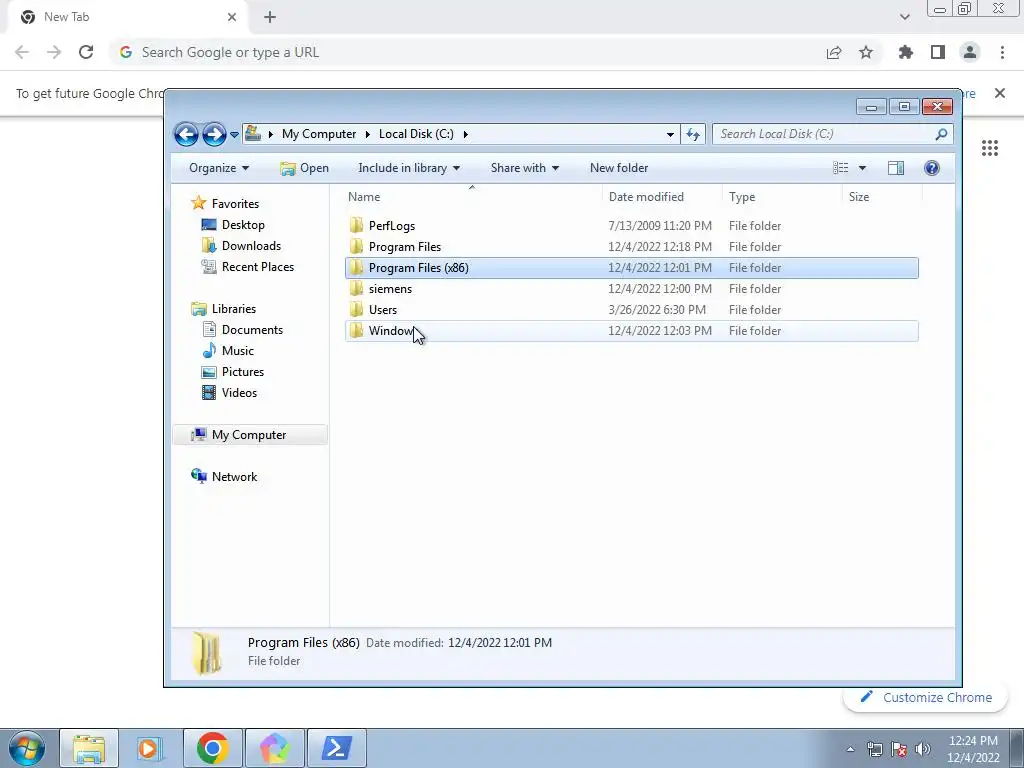Select the PerfLogs folder
Image resolution: width=1024 pixels, height=768 pixels.
(632, 225)
